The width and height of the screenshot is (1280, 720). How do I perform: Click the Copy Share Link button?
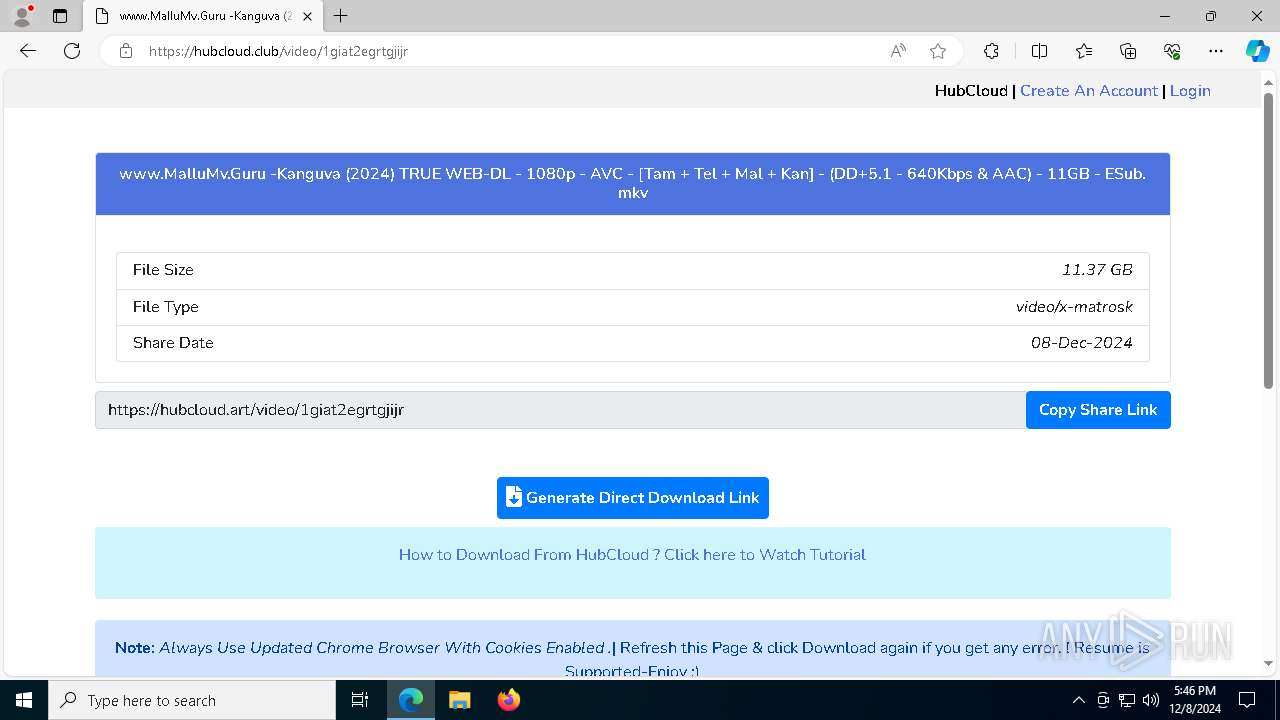click(1098, 410)
